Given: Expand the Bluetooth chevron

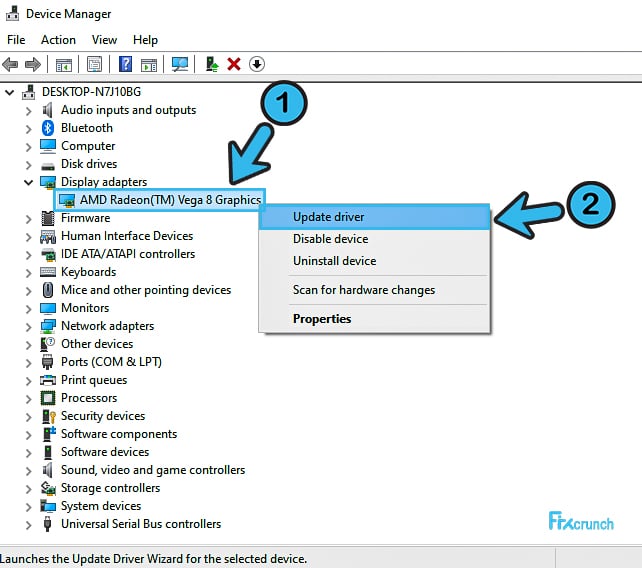Looking at the screenshot, I should [x=28, y=129].
